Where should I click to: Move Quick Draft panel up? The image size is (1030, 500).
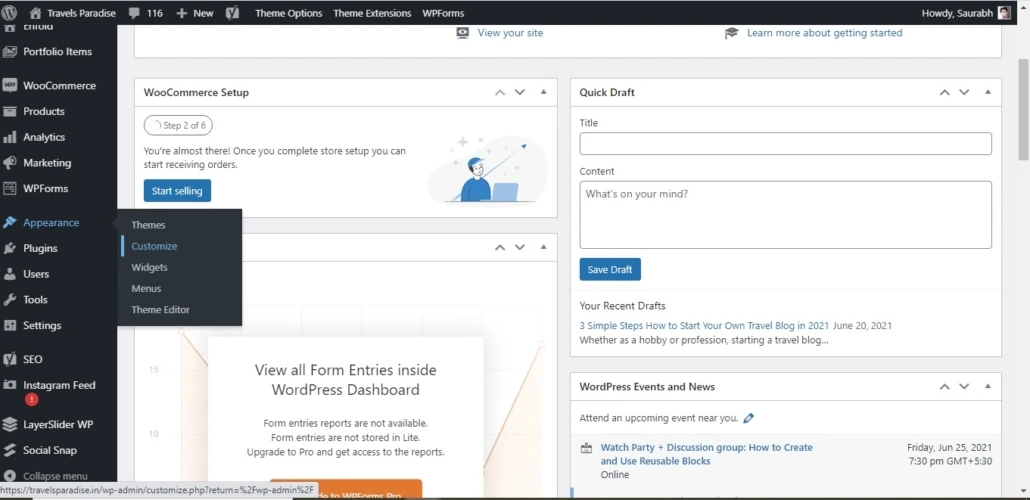tap(945, 93)
